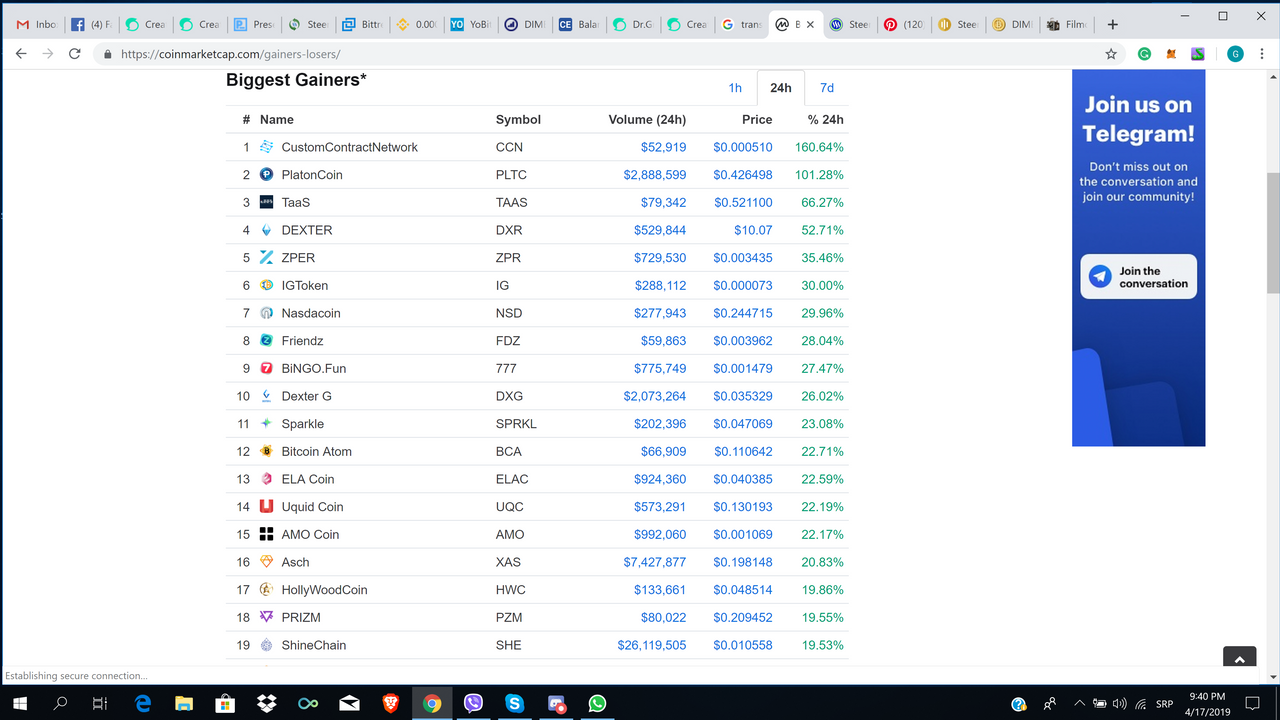Select the 24h gainers tab

[781, 88]
